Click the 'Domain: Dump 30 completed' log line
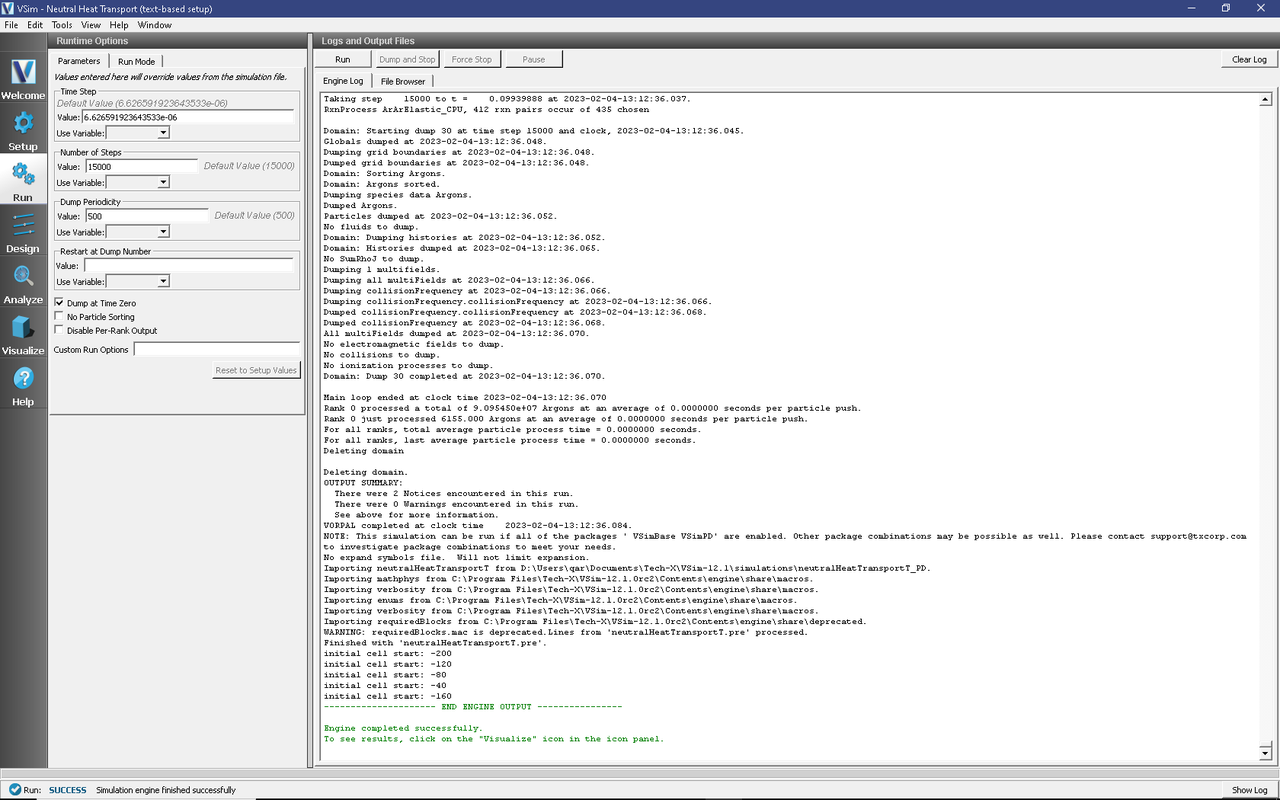The width and height of the screenshot is (1280, 800). (x=464, y=376)
